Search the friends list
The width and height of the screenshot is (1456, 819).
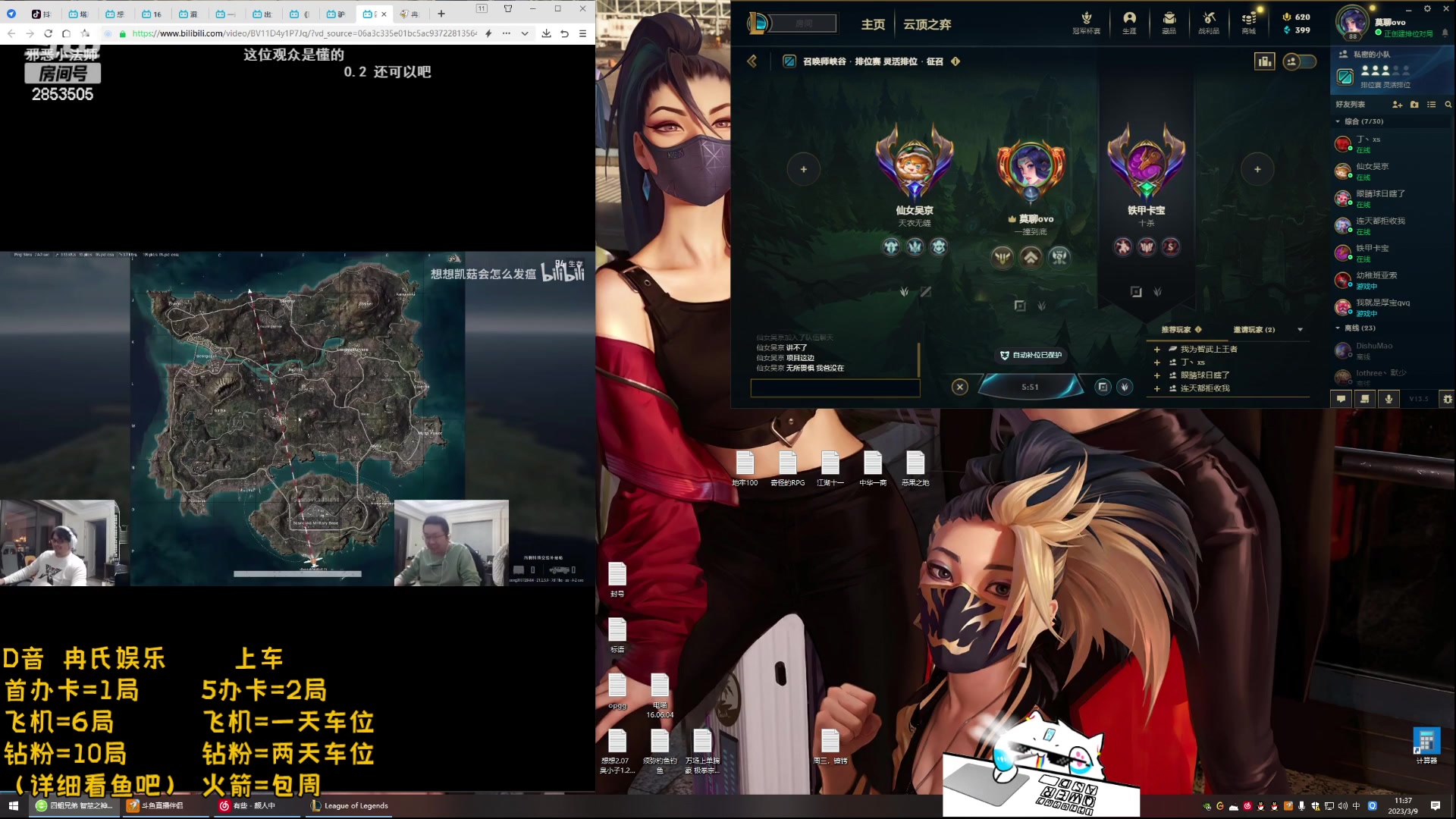coord(1448,105)
